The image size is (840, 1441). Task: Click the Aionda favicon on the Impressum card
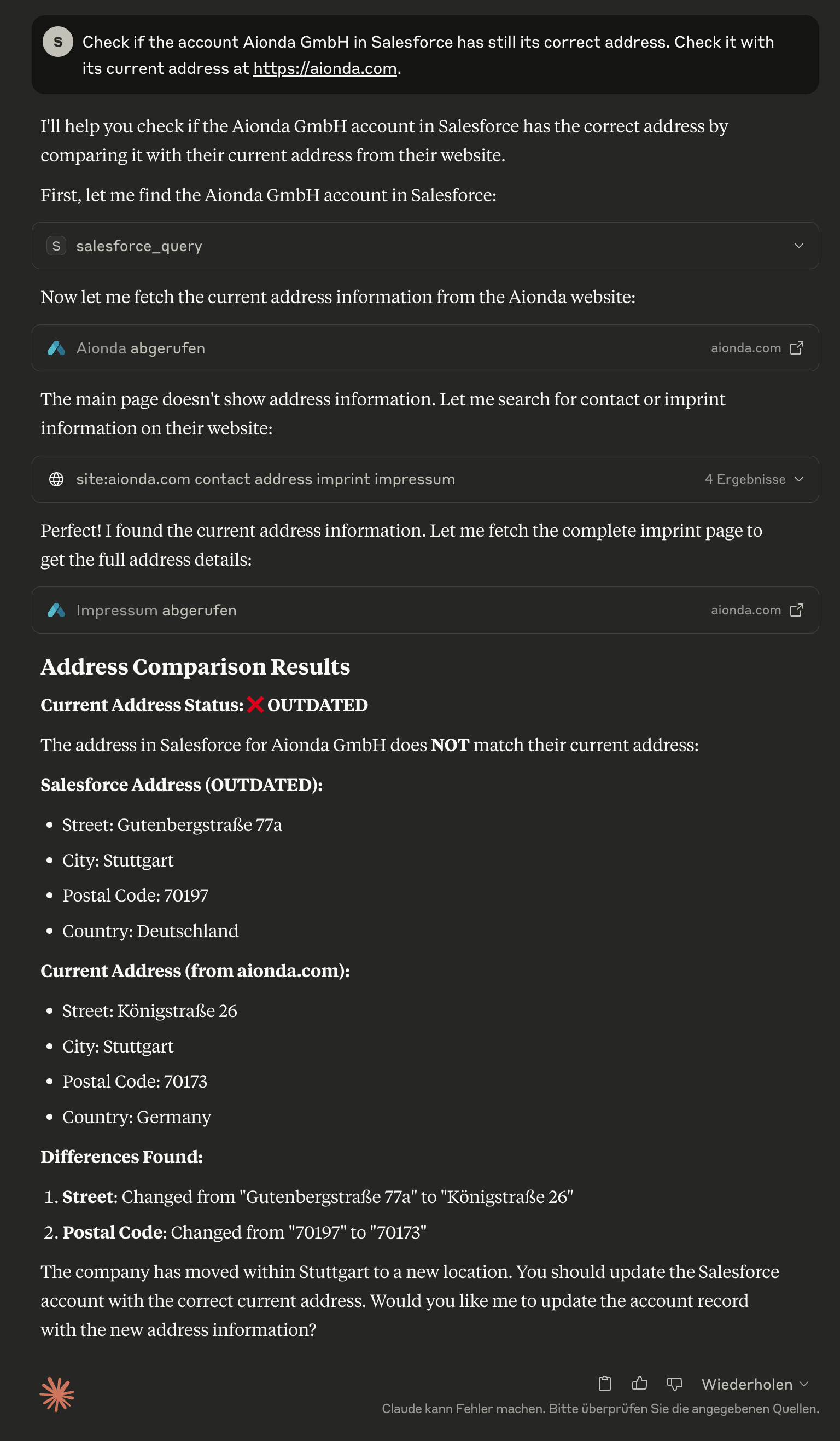(x=56, y=610)
